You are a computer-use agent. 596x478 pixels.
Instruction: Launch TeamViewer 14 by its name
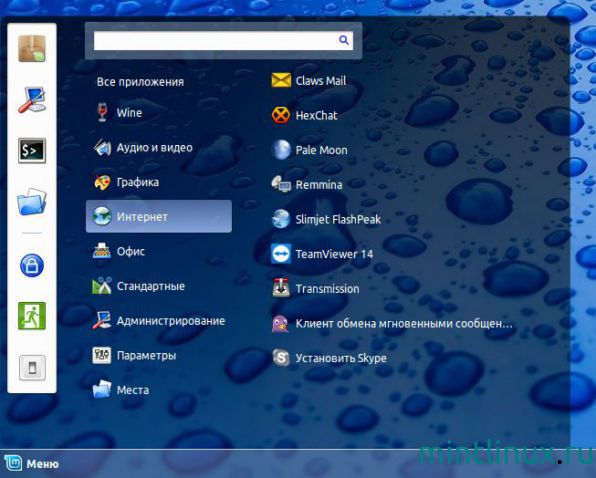coord(334,254)
